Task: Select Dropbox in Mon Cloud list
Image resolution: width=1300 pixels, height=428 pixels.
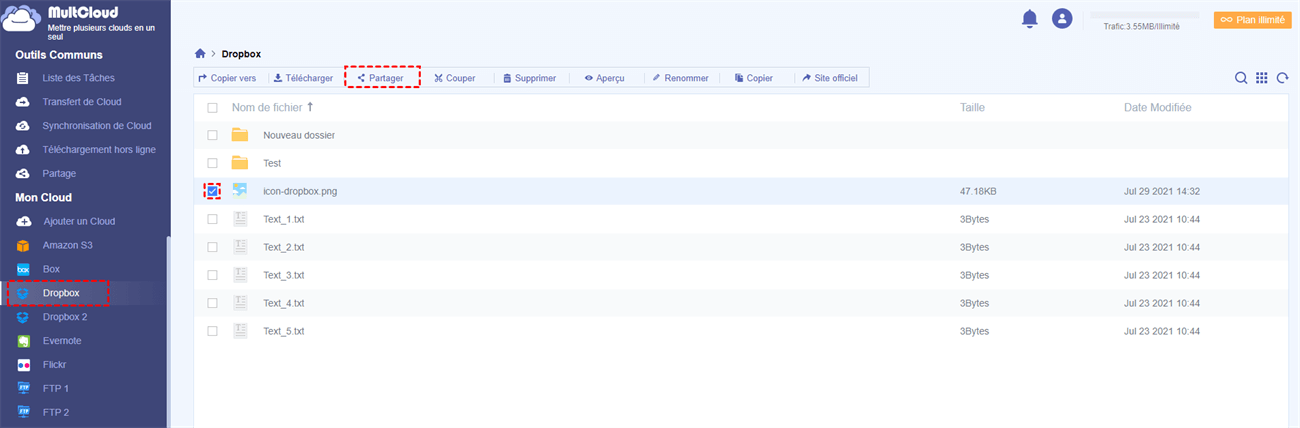Action: [61, 293]
